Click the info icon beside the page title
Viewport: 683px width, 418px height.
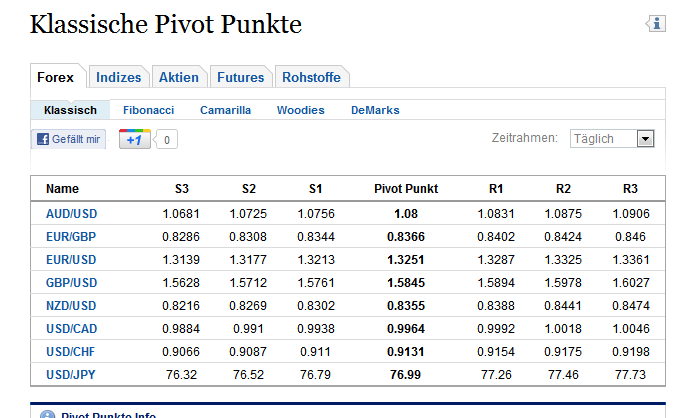click(656, 24)
